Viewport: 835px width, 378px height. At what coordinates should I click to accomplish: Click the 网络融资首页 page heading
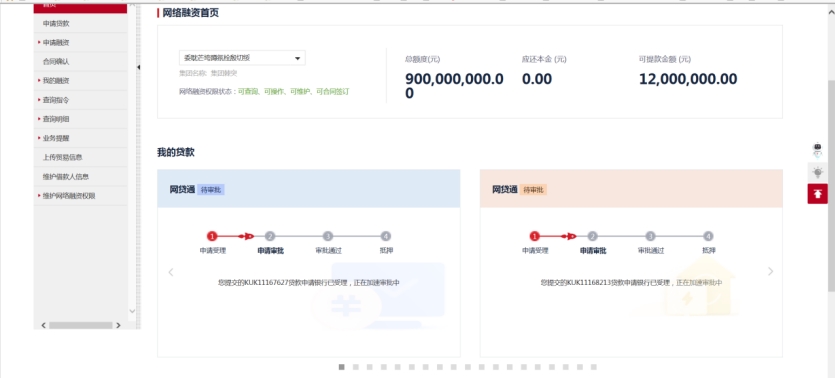191,13
